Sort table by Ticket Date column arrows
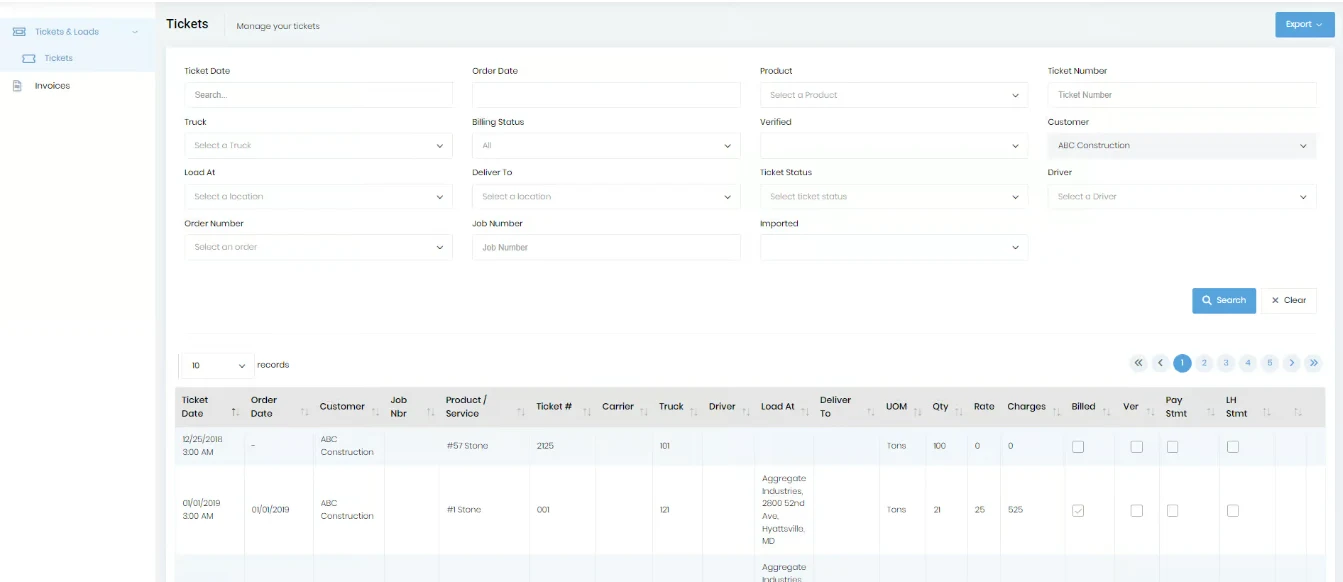Screen dimensions: 1343x582 pyautogui.click(x=235, y=412)
